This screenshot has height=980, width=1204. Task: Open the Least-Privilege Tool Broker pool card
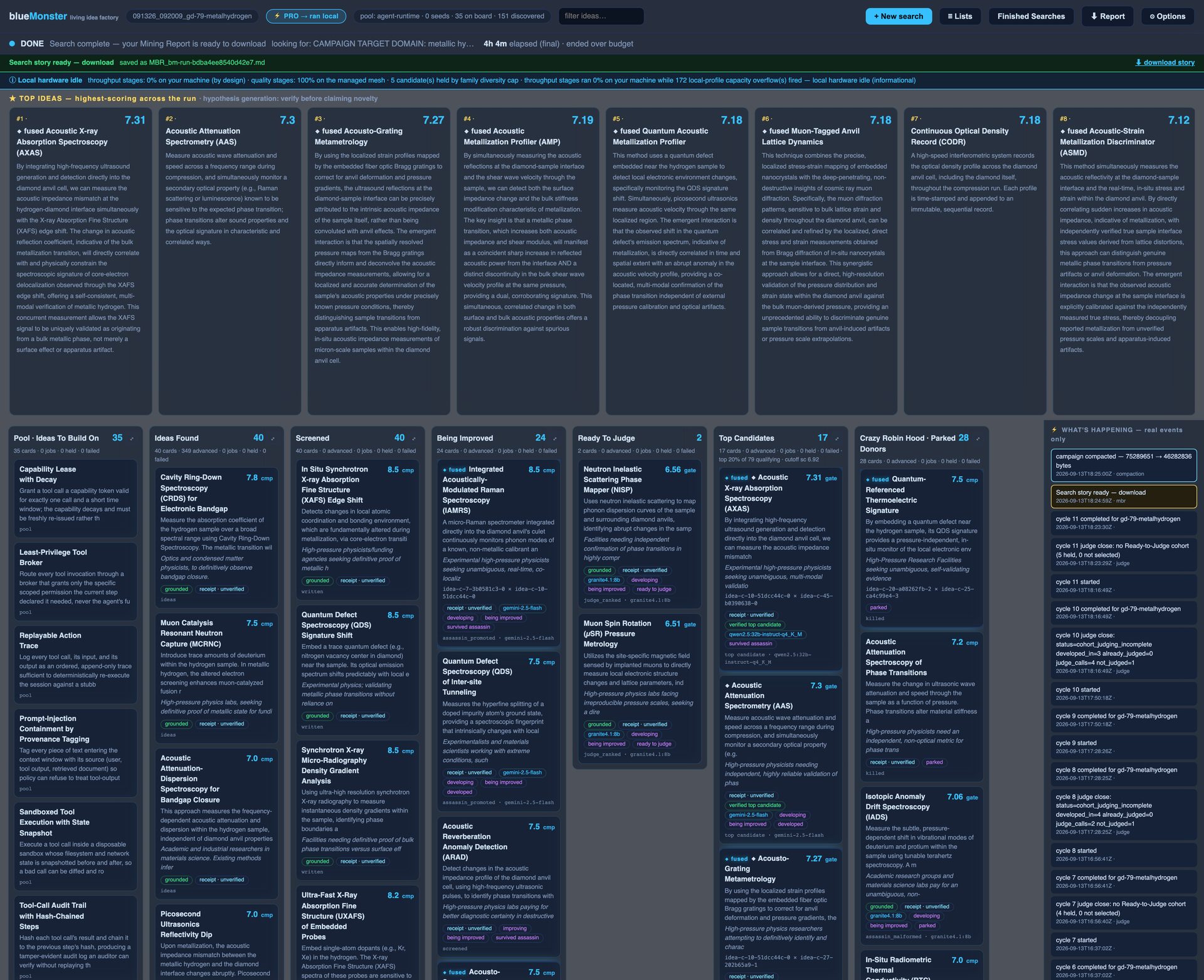tap(75, 581)
